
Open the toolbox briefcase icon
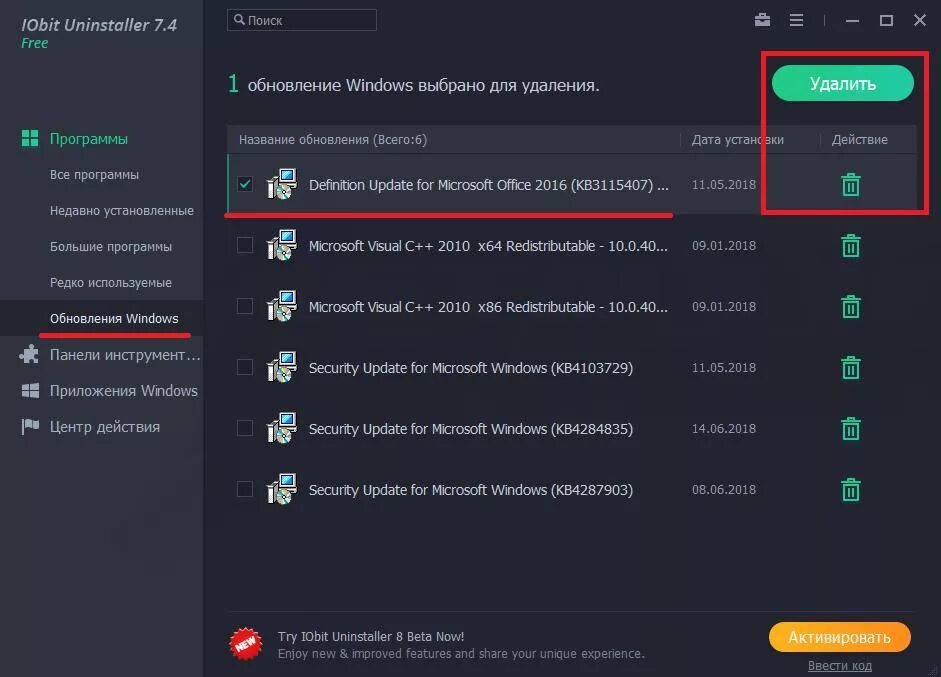762,20
